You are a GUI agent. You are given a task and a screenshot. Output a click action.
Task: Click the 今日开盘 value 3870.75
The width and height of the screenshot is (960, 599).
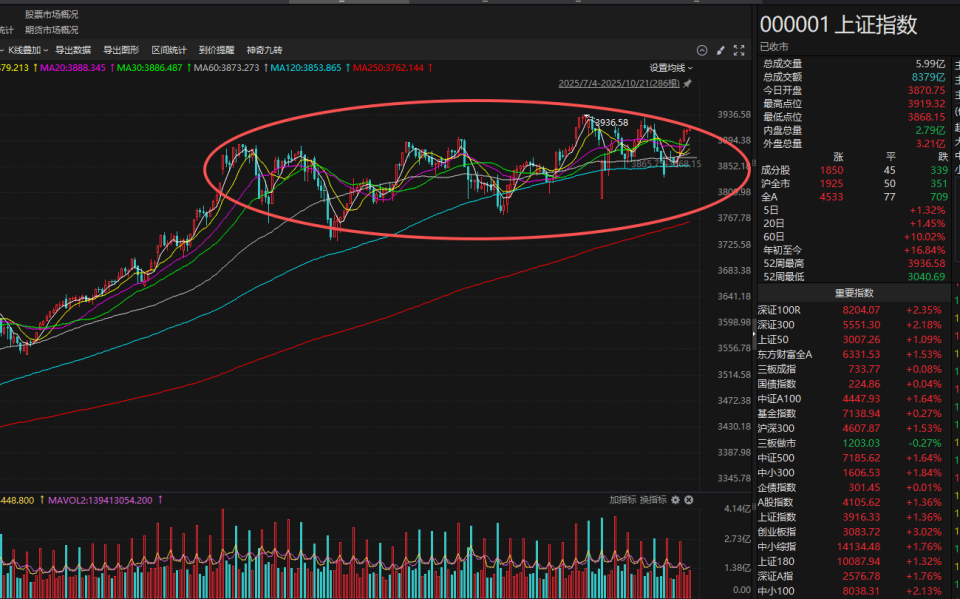pos(926,91)
